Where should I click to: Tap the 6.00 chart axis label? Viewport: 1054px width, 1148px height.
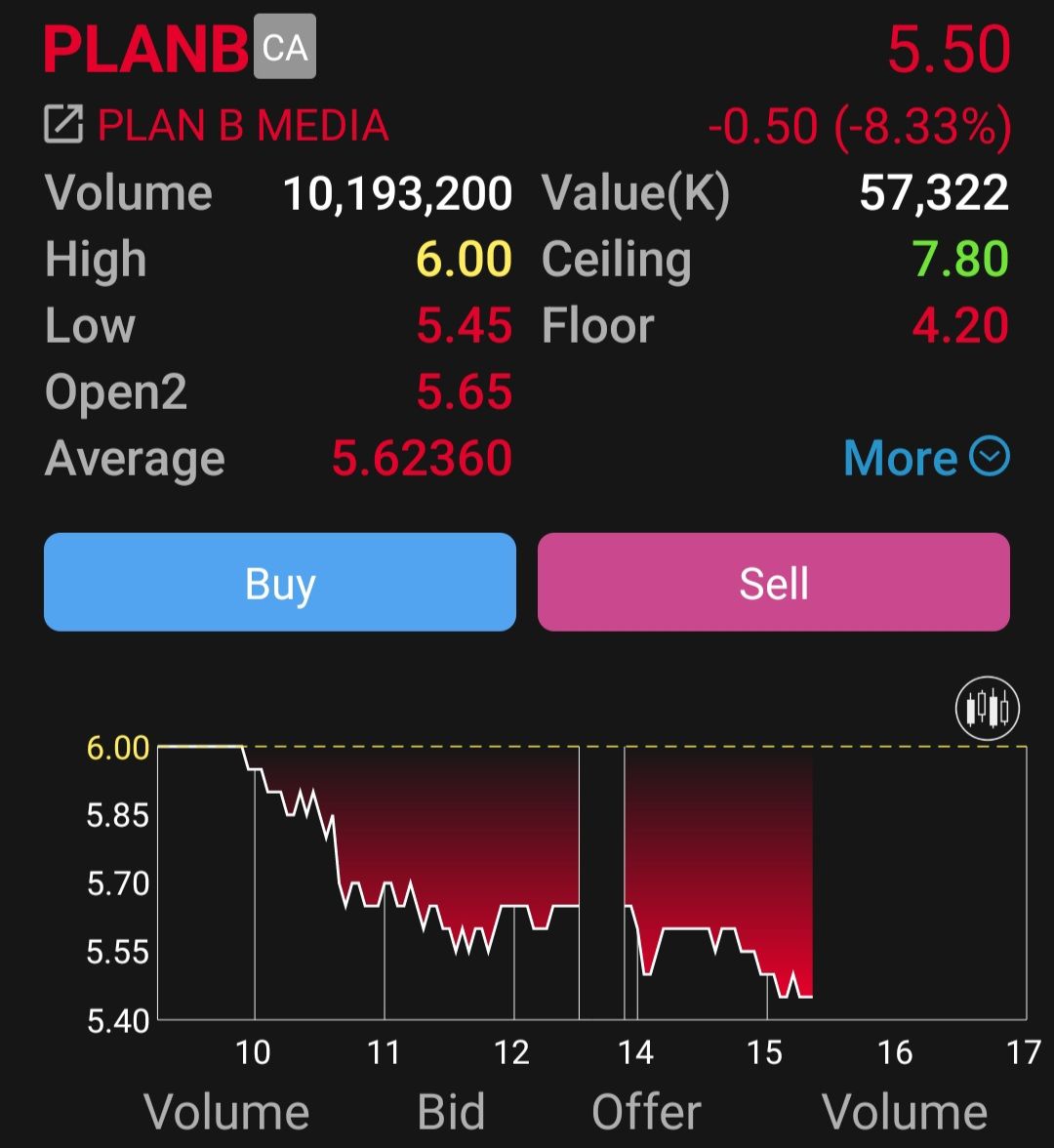(x=118, y=748)
